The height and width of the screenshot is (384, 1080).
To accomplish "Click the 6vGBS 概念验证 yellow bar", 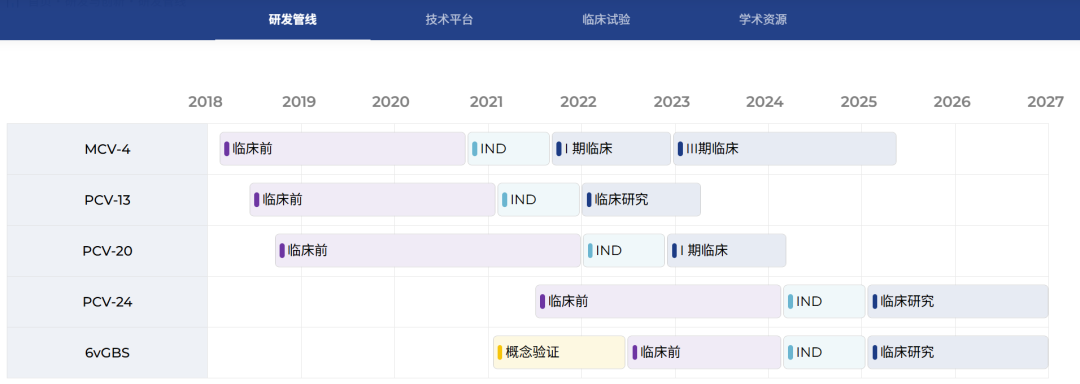I will tap(559, 352).
